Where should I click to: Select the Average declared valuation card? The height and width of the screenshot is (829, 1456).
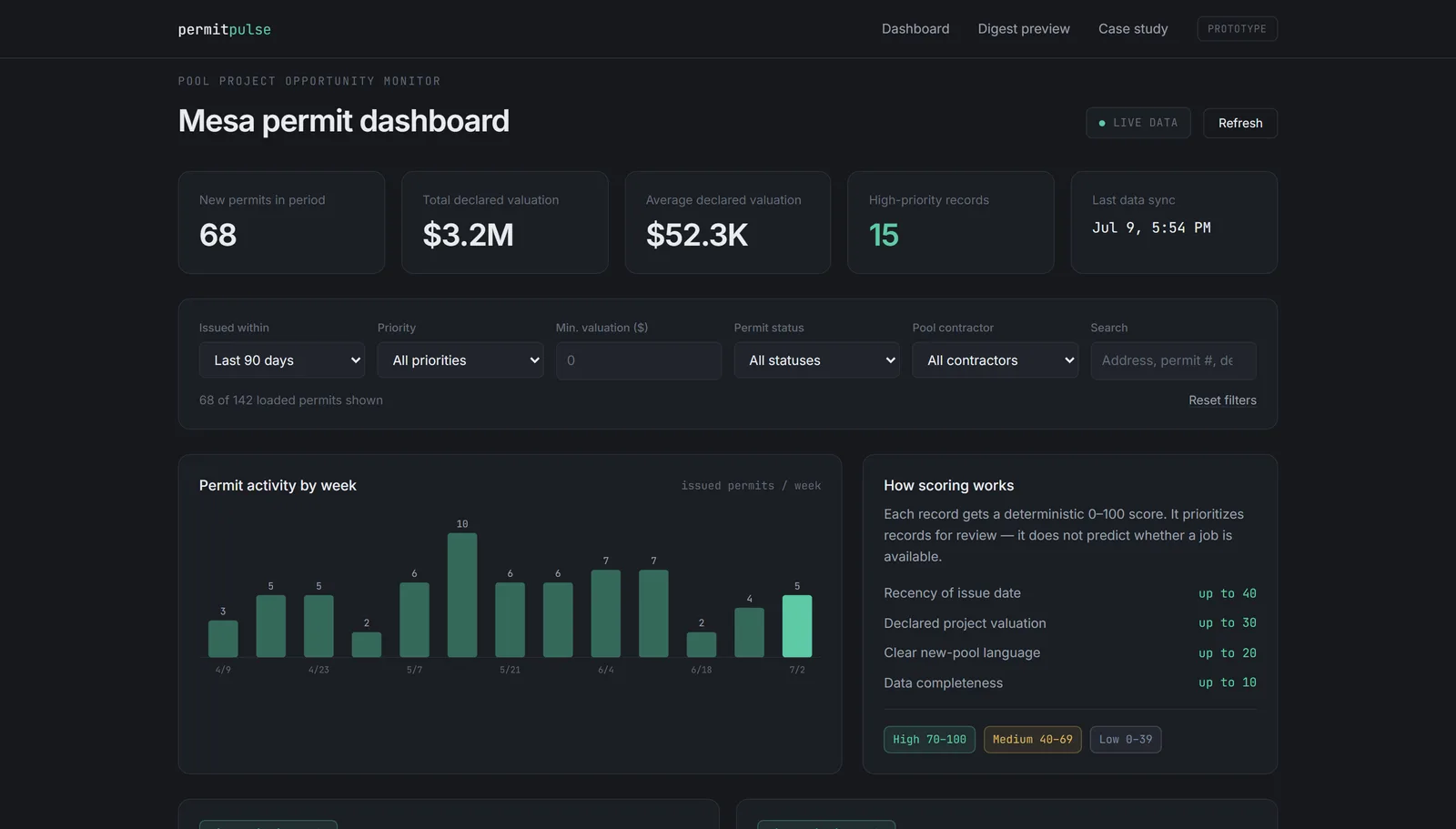(728, 222)
